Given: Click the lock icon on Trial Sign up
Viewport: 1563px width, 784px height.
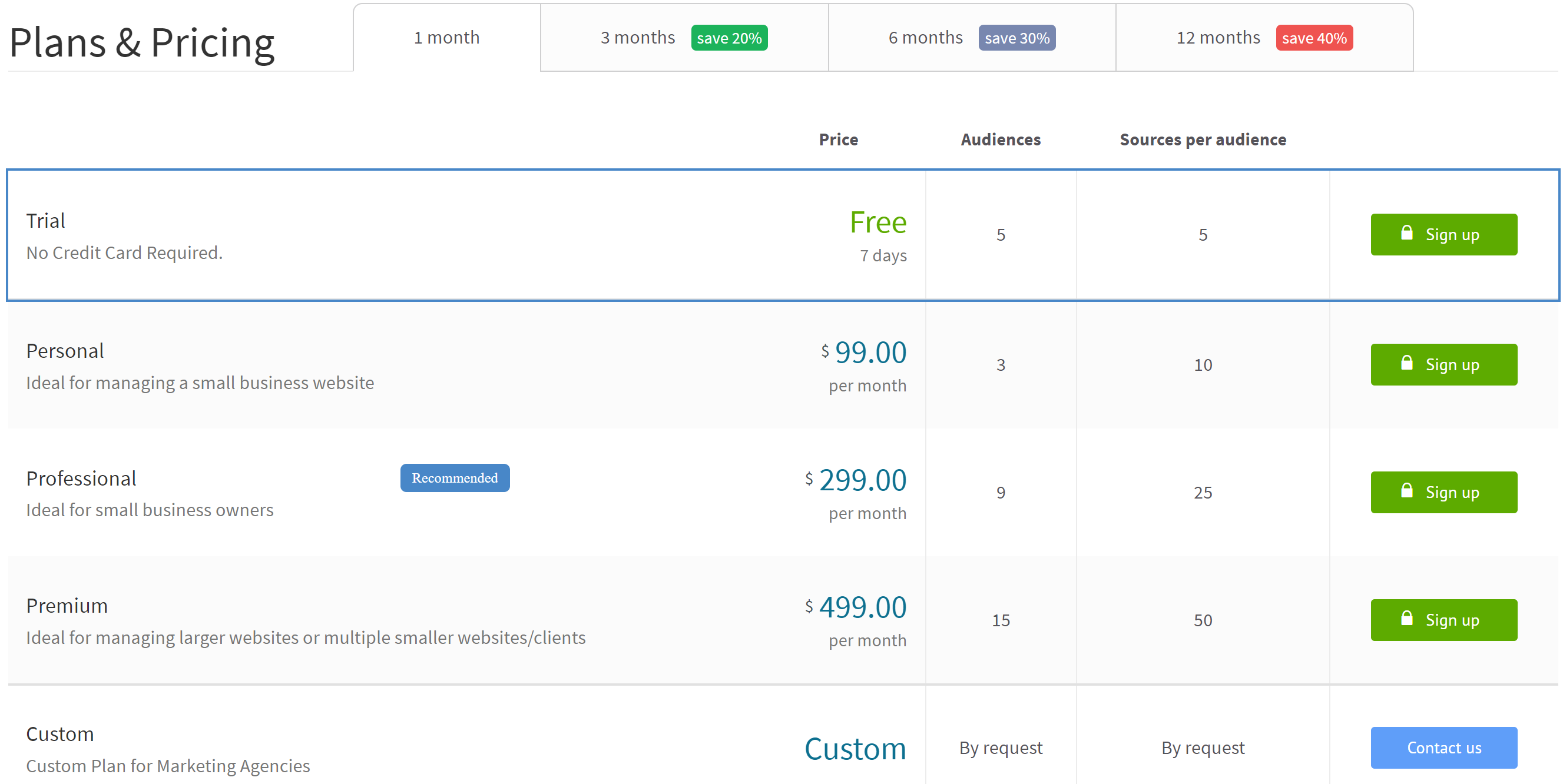Looking at the screenshot, I should (x=1405, y=235).
